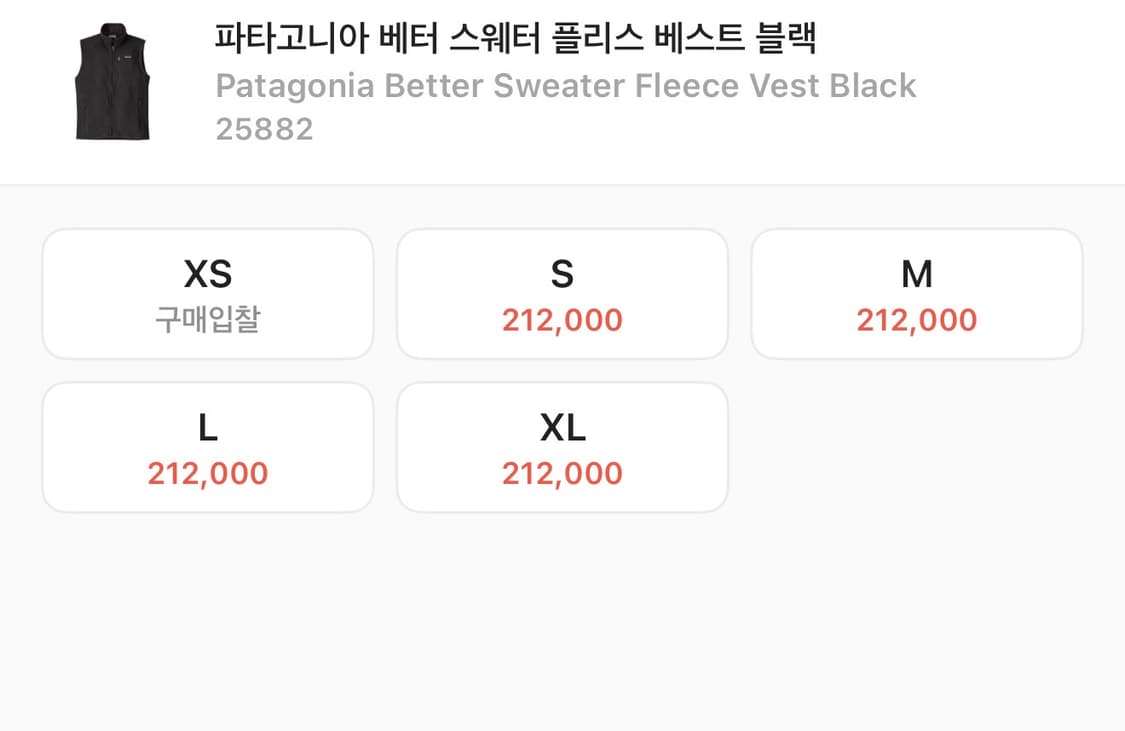The width and height of the screenshot is (1125, 731).
Task: Choose size M option
Action: click(917, 293)
